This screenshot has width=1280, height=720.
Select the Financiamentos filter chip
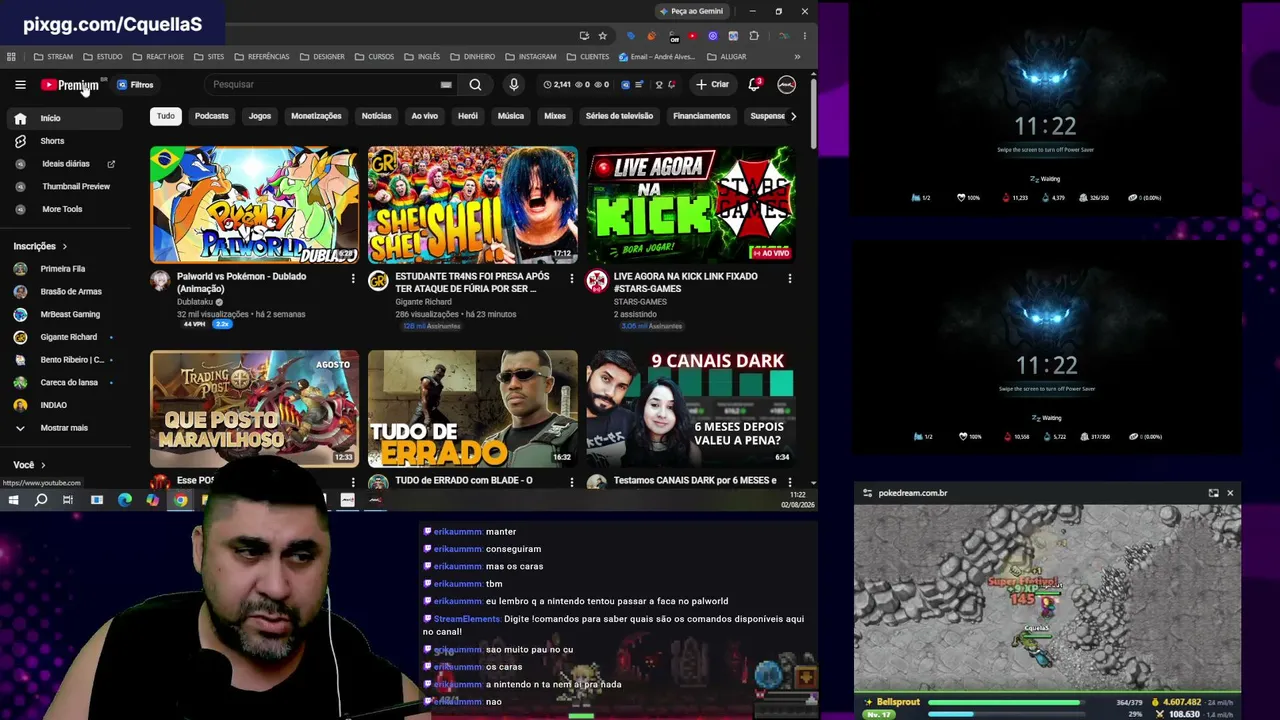[x=702, y=116]
